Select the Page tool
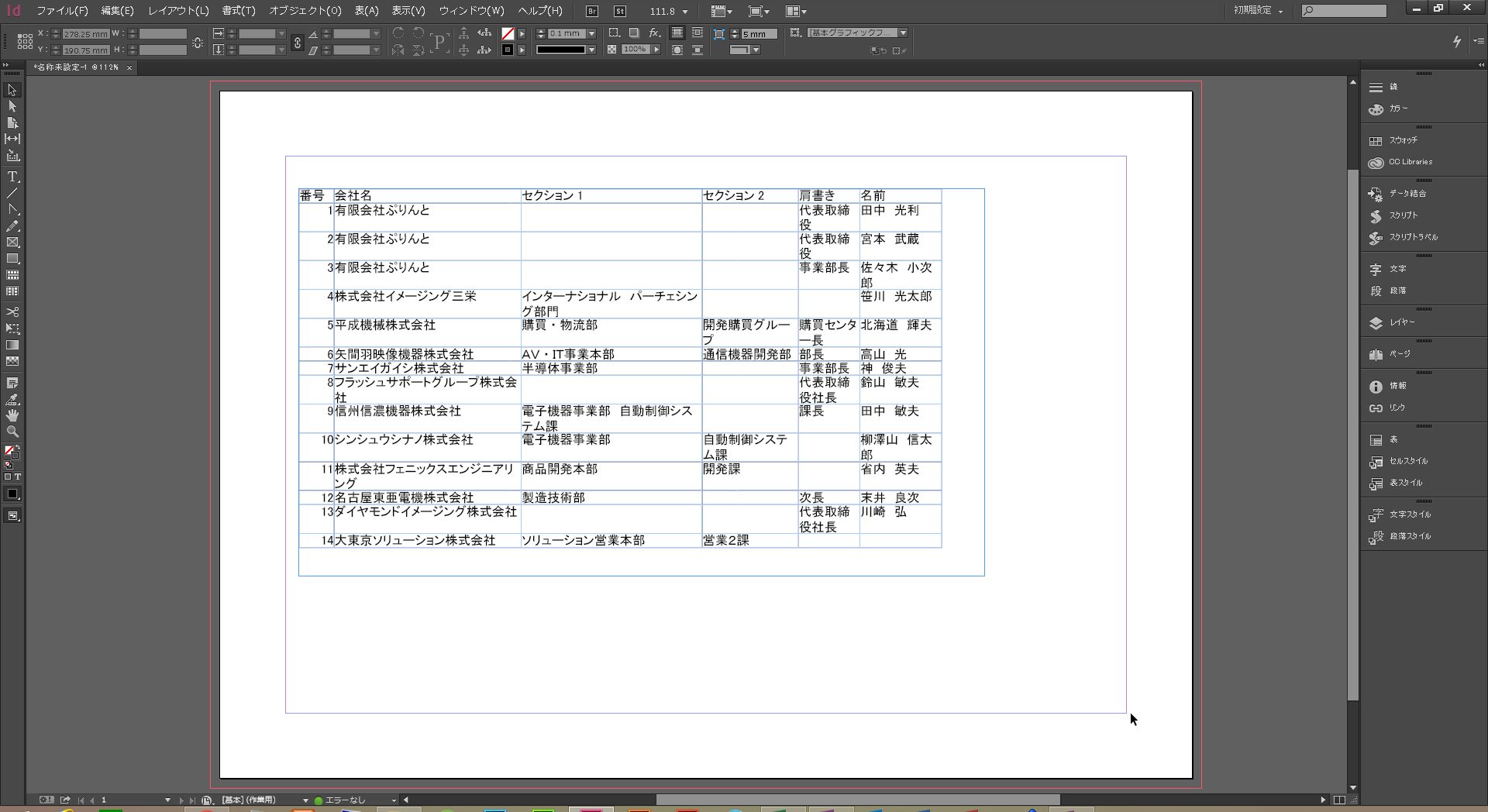The image size is (1488, 812). point(12,122)
